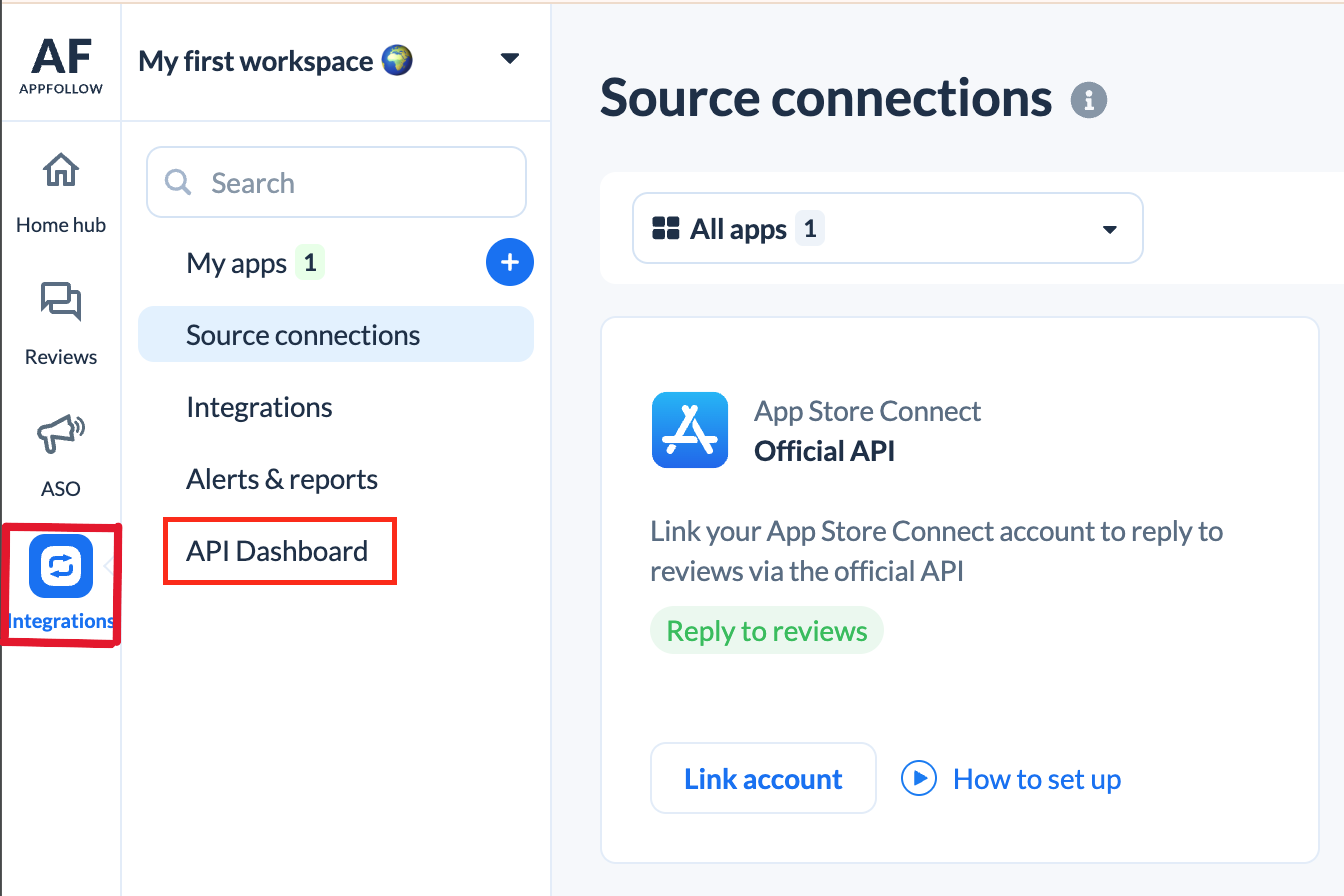The height and width of the screenshot is (896, 1344).
Task: Open Alerts & reports
Action: (x=282, y=479)
